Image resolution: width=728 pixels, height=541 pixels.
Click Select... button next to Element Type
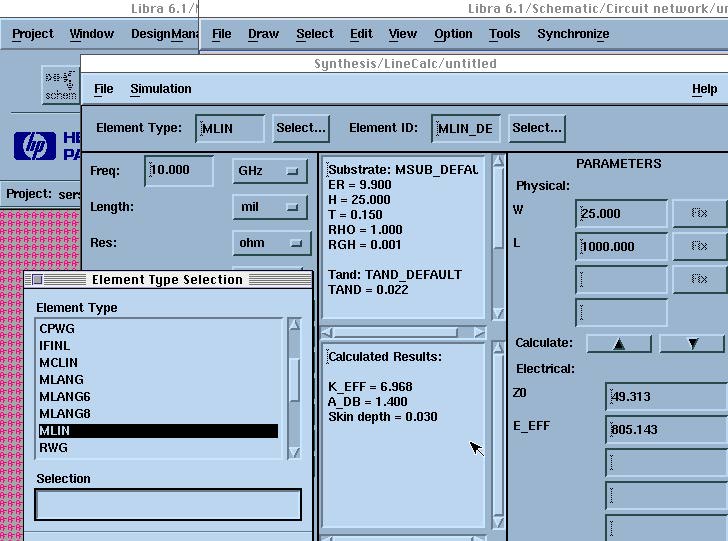pyautogui.click(x=301, y=128)
